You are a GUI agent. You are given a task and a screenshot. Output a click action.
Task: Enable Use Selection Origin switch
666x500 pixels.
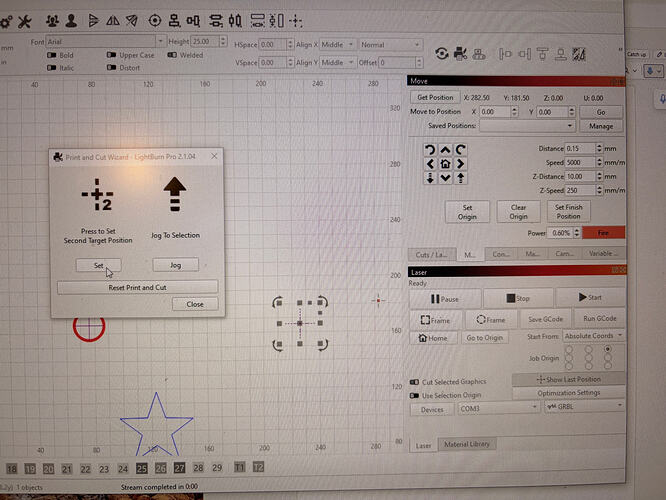(x=414, y=395)
